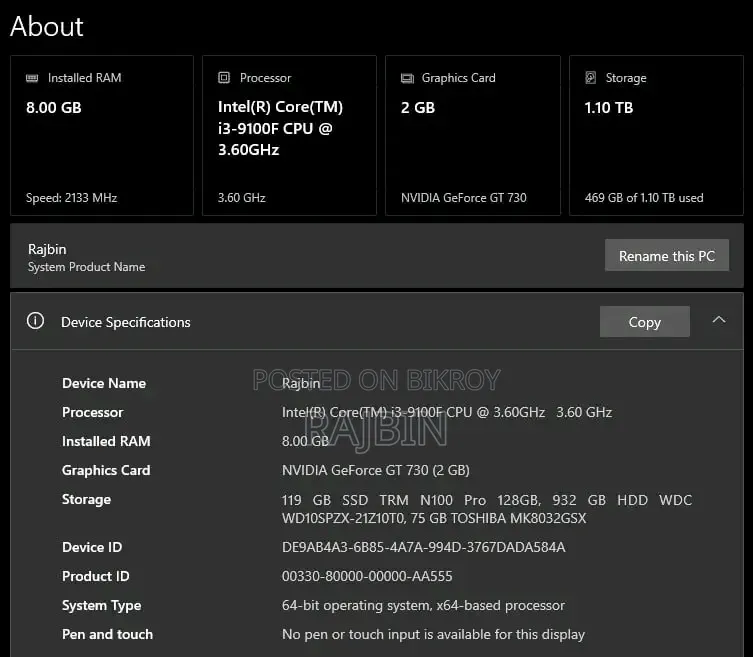Click the Graphics Card row label in specifications
Viewport: 753px width, 657px height.
point(106,470)
